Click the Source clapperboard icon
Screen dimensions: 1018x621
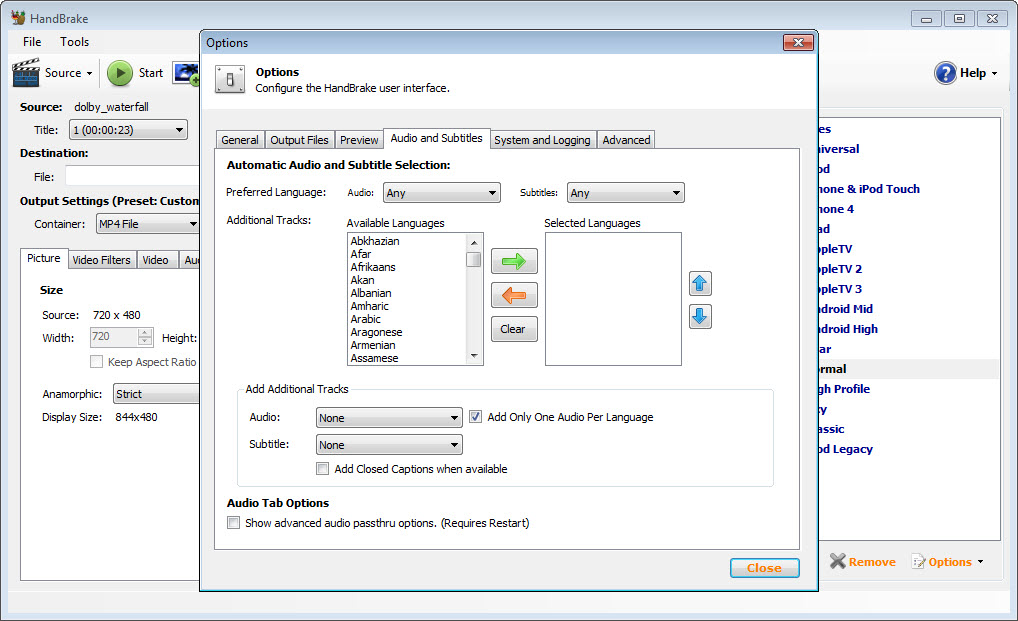(26, 73)
